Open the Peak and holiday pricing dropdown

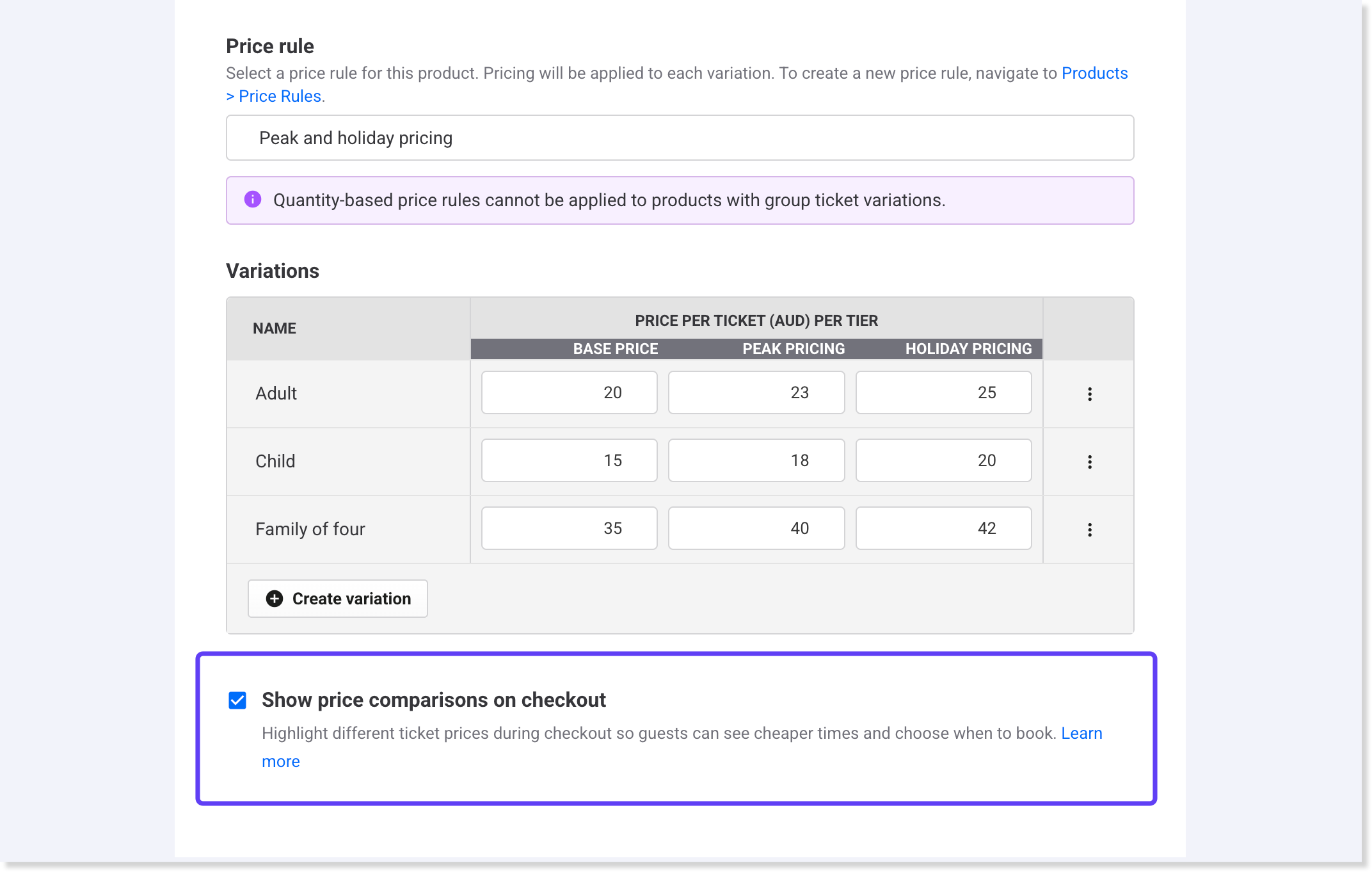tap(680, 138)
